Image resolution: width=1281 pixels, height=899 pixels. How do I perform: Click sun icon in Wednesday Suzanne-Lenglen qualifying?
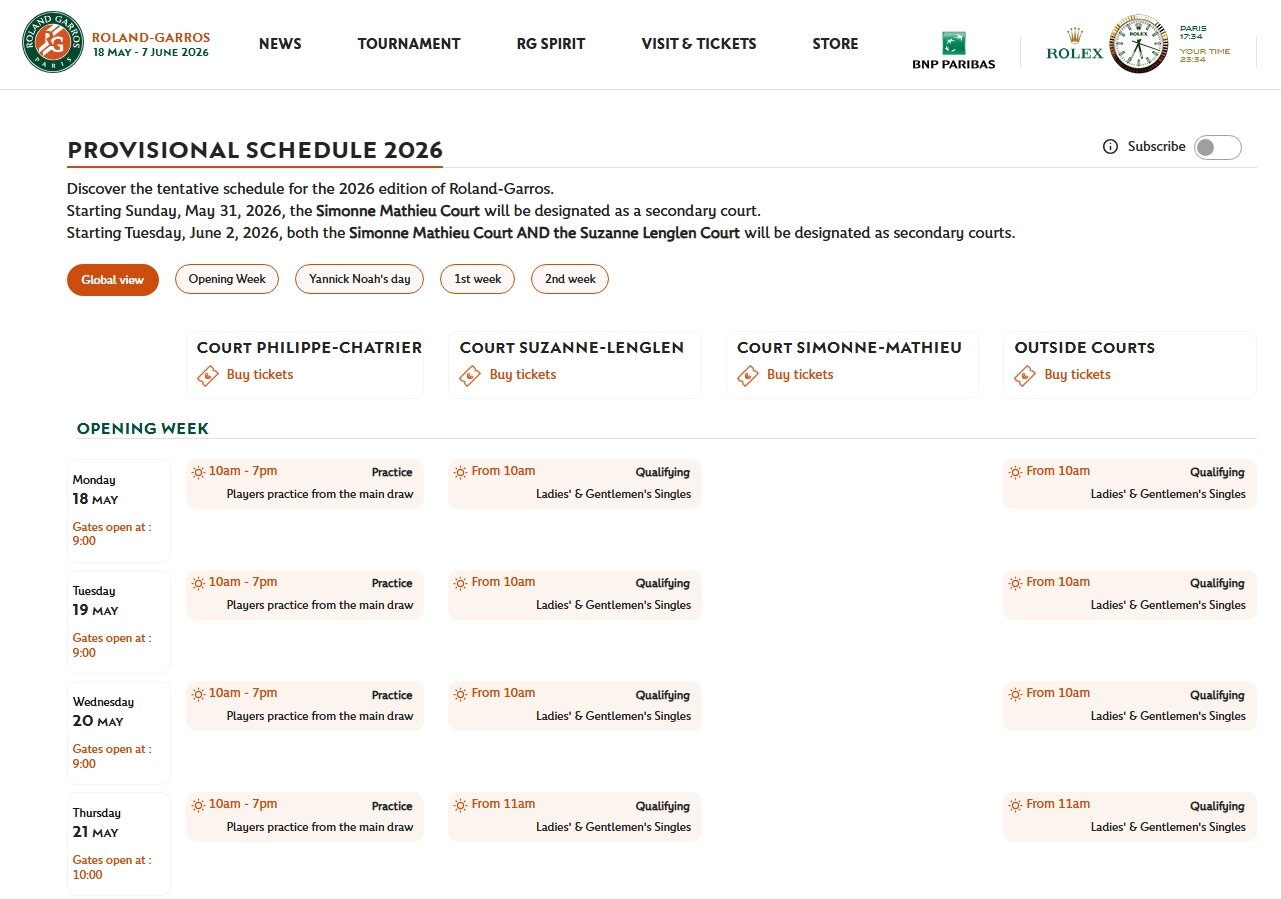(461, 694)
